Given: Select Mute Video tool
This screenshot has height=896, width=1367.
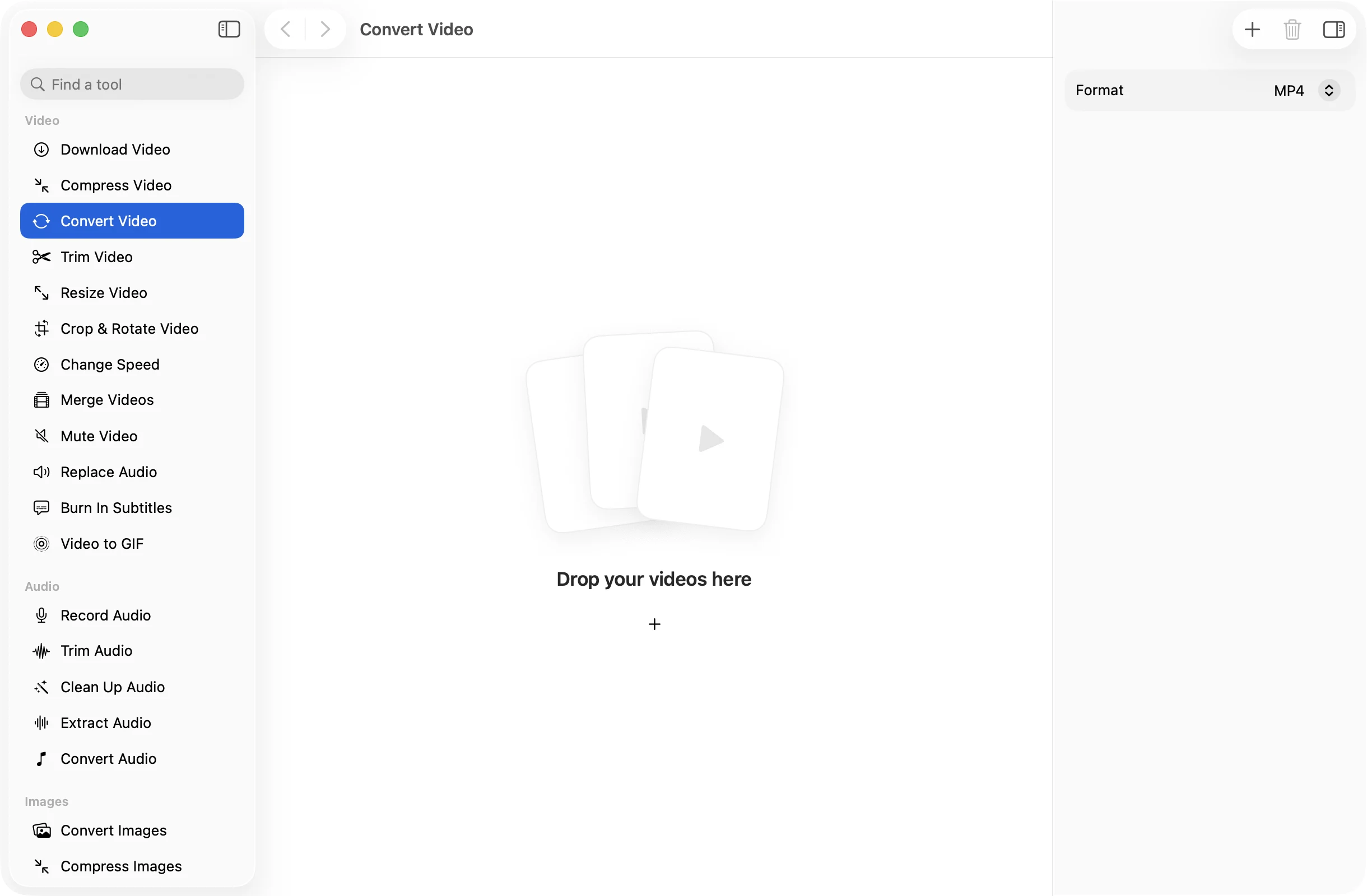Looking at the screenshot, I should point(132,436).
